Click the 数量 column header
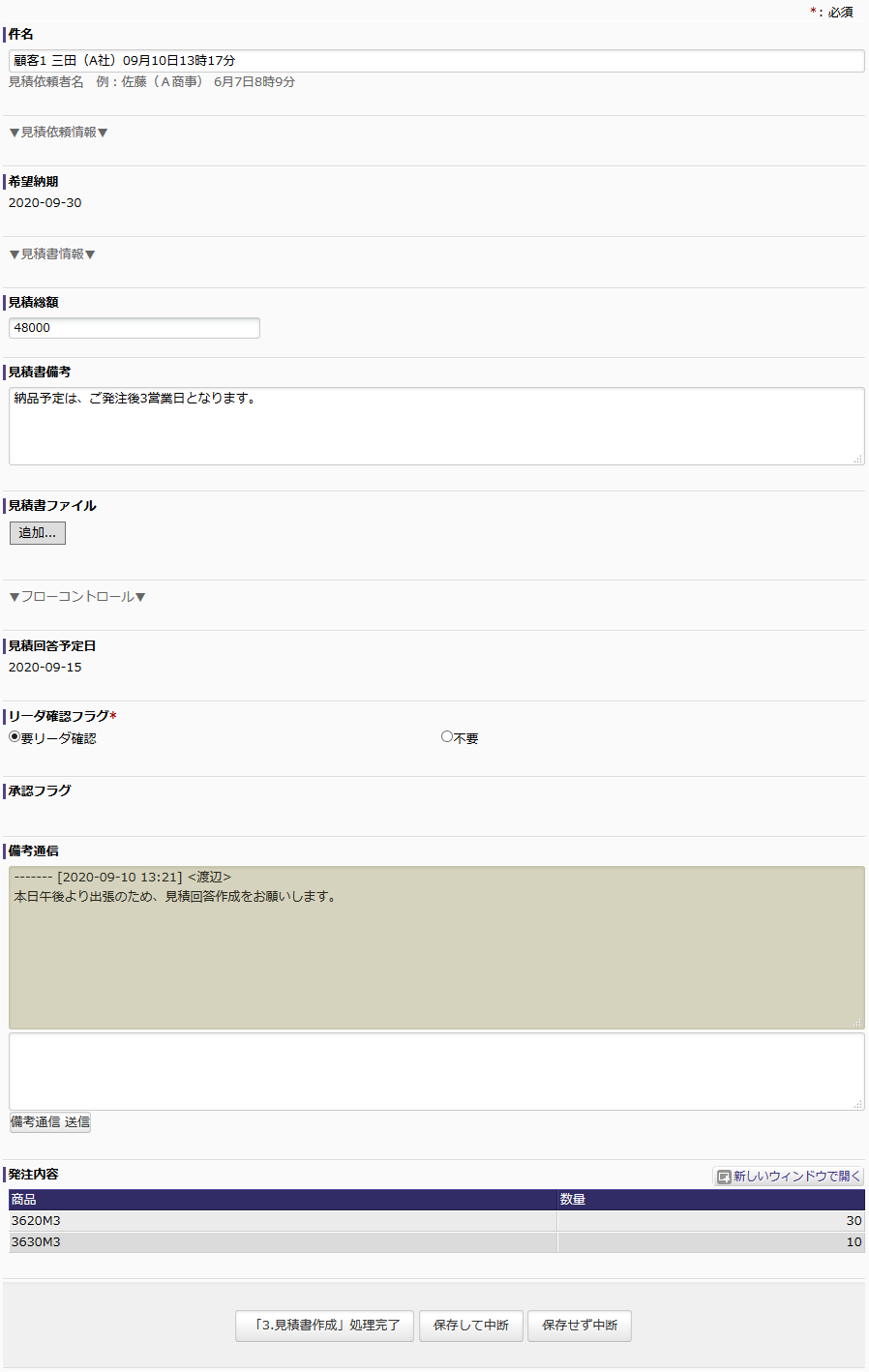 (573, 1200)
